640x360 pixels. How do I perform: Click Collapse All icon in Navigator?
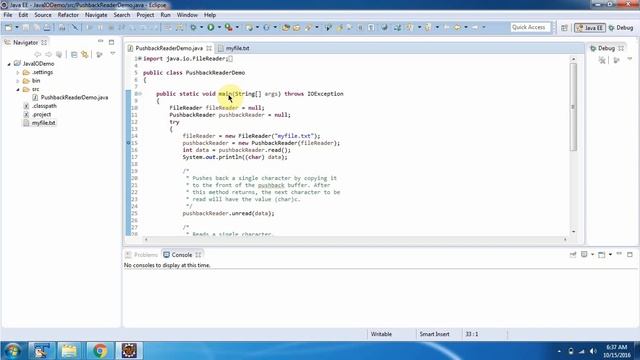[74, 54]
